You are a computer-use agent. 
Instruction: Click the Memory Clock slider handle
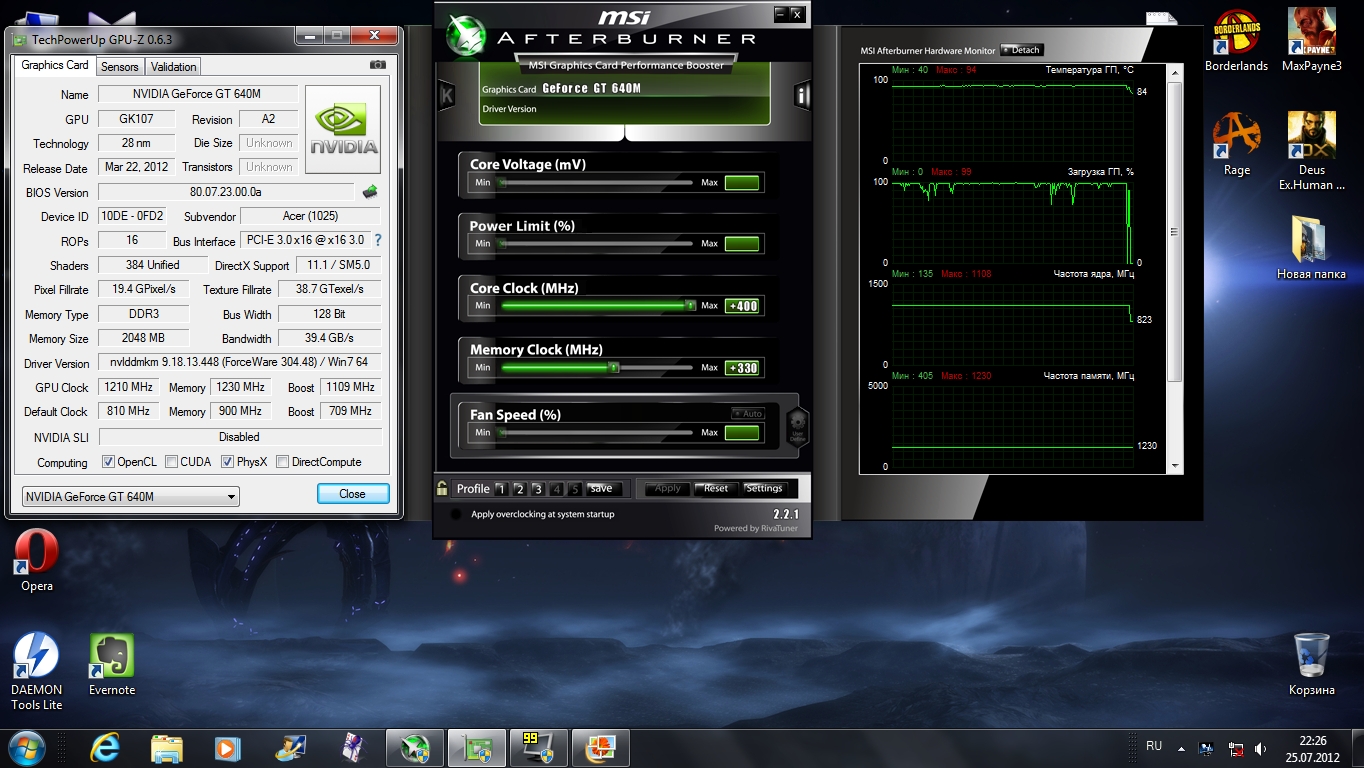614,368
